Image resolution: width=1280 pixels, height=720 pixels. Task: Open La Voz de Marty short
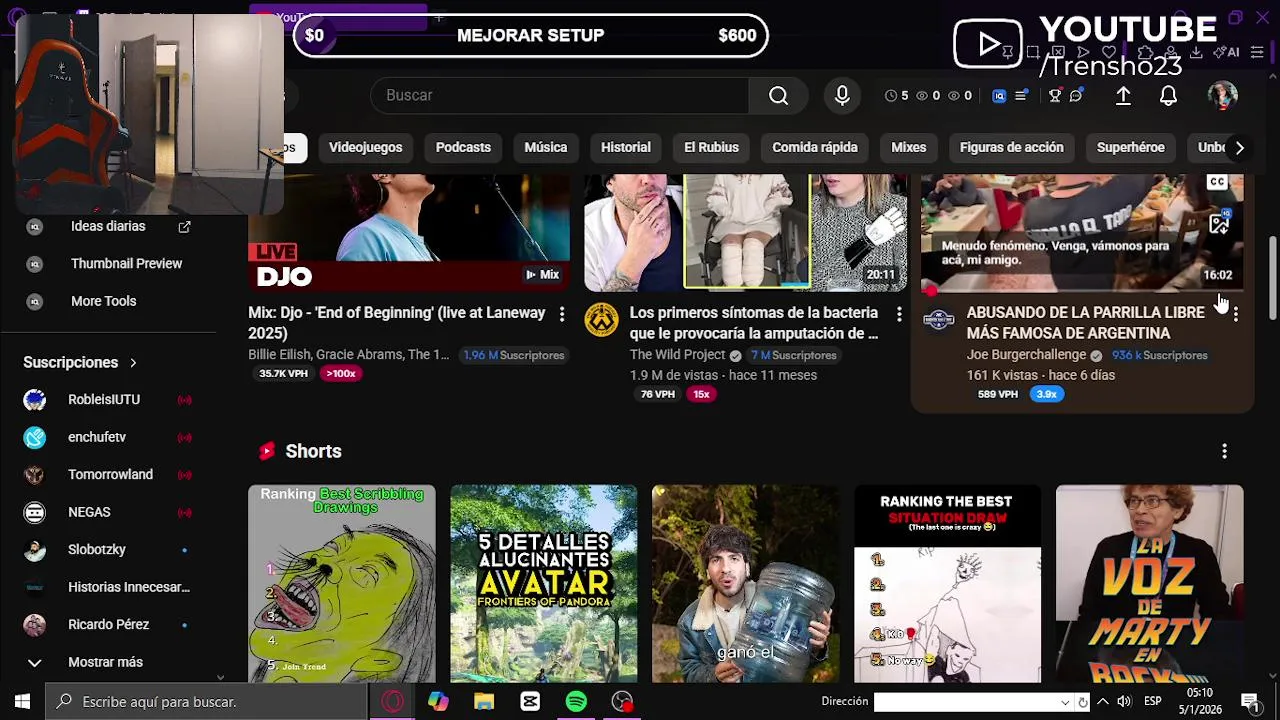pyautogui.click(x=1150, y=584)
